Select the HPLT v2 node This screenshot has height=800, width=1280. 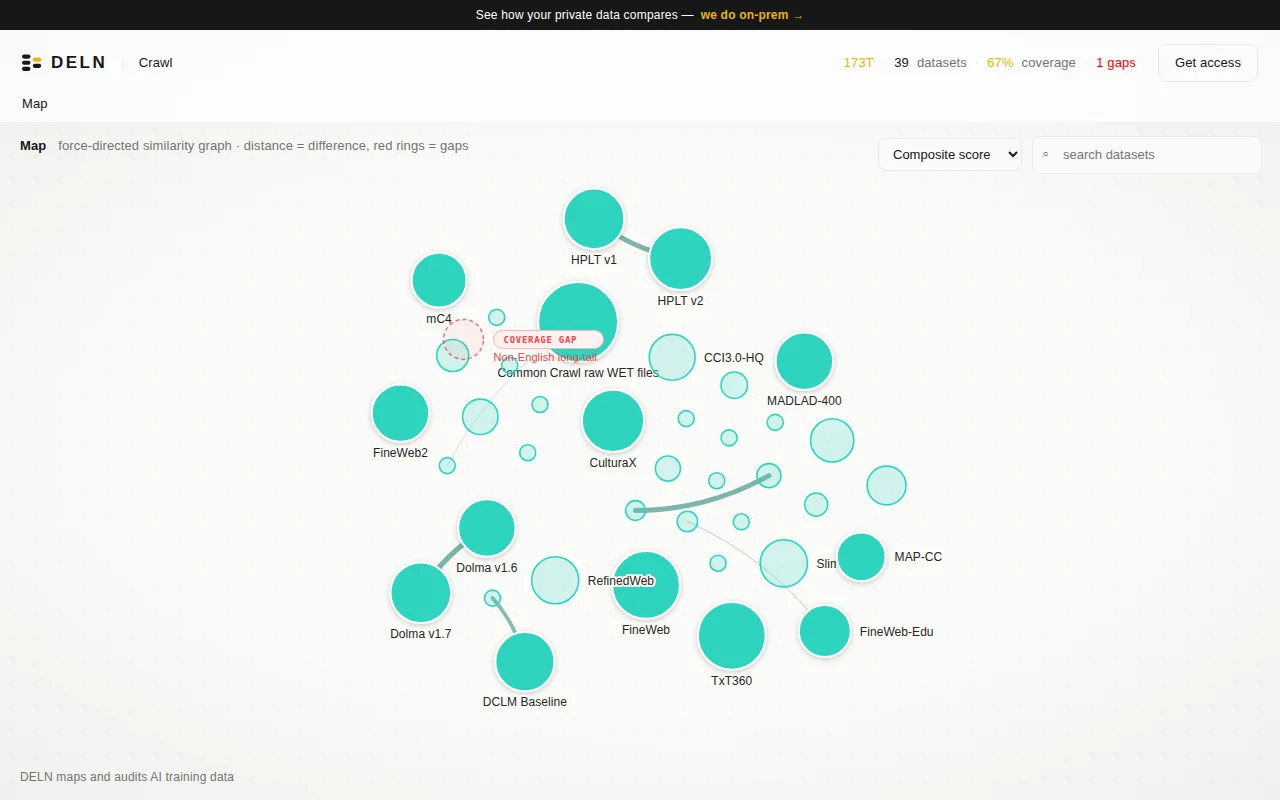tap(680, 258)
